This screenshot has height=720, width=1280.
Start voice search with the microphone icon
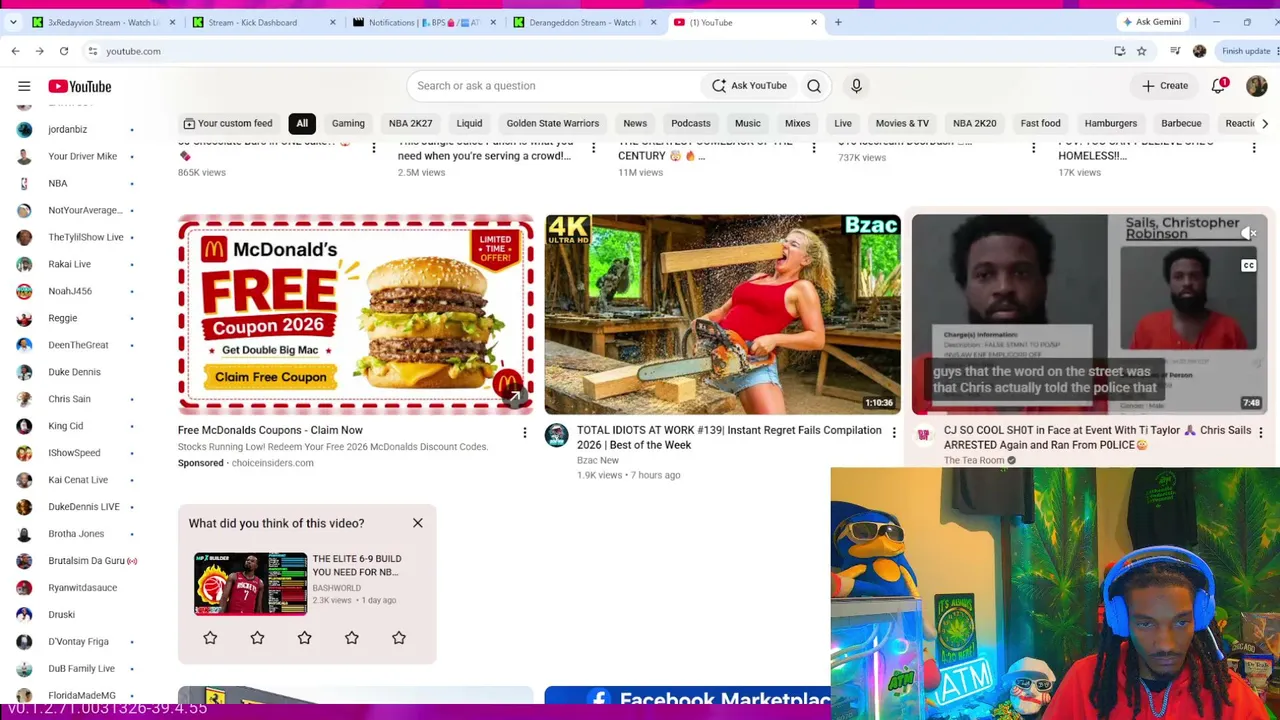pos(856,86)
